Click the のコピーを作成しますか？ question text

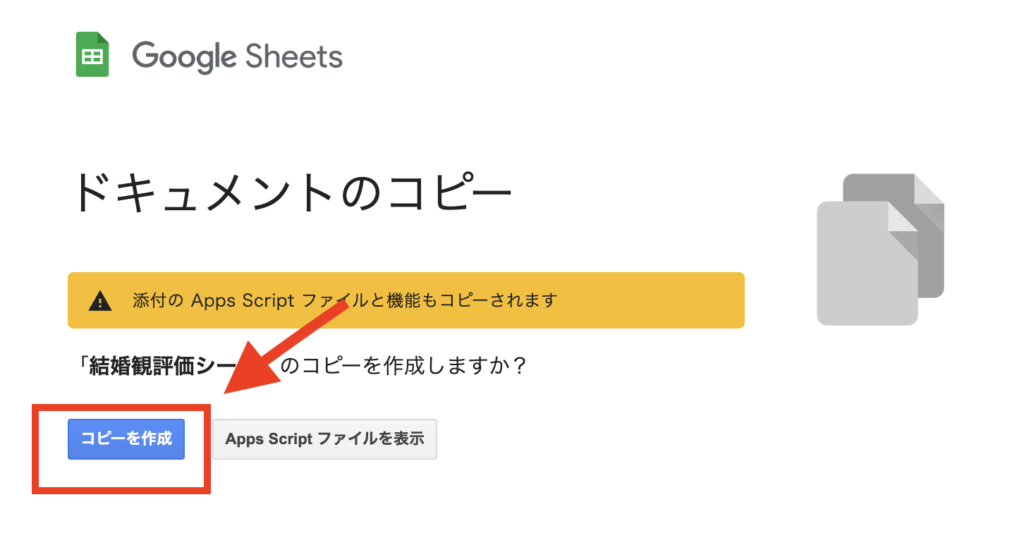pyautogui.click(x=403, y=367)
